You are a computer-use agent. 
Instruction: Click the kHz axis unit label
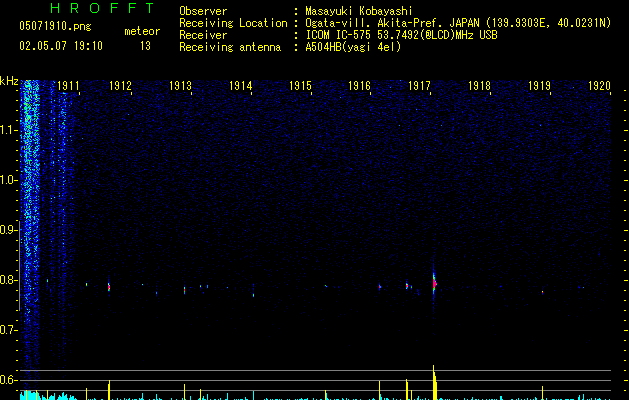[9, 81]
